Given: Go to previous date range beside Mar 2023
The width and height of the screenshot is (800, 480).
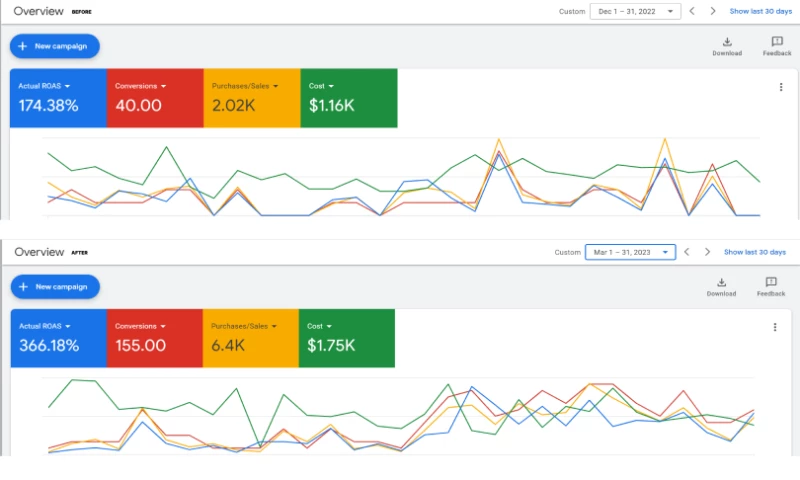Looking at the screenshot, I should [x=687, y=252].
